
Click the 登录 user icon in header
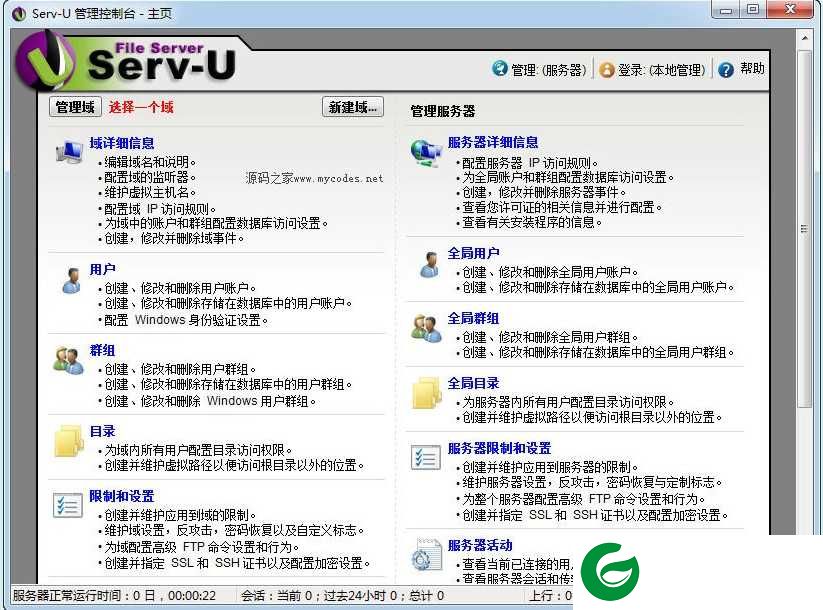[x=606, y=69]
